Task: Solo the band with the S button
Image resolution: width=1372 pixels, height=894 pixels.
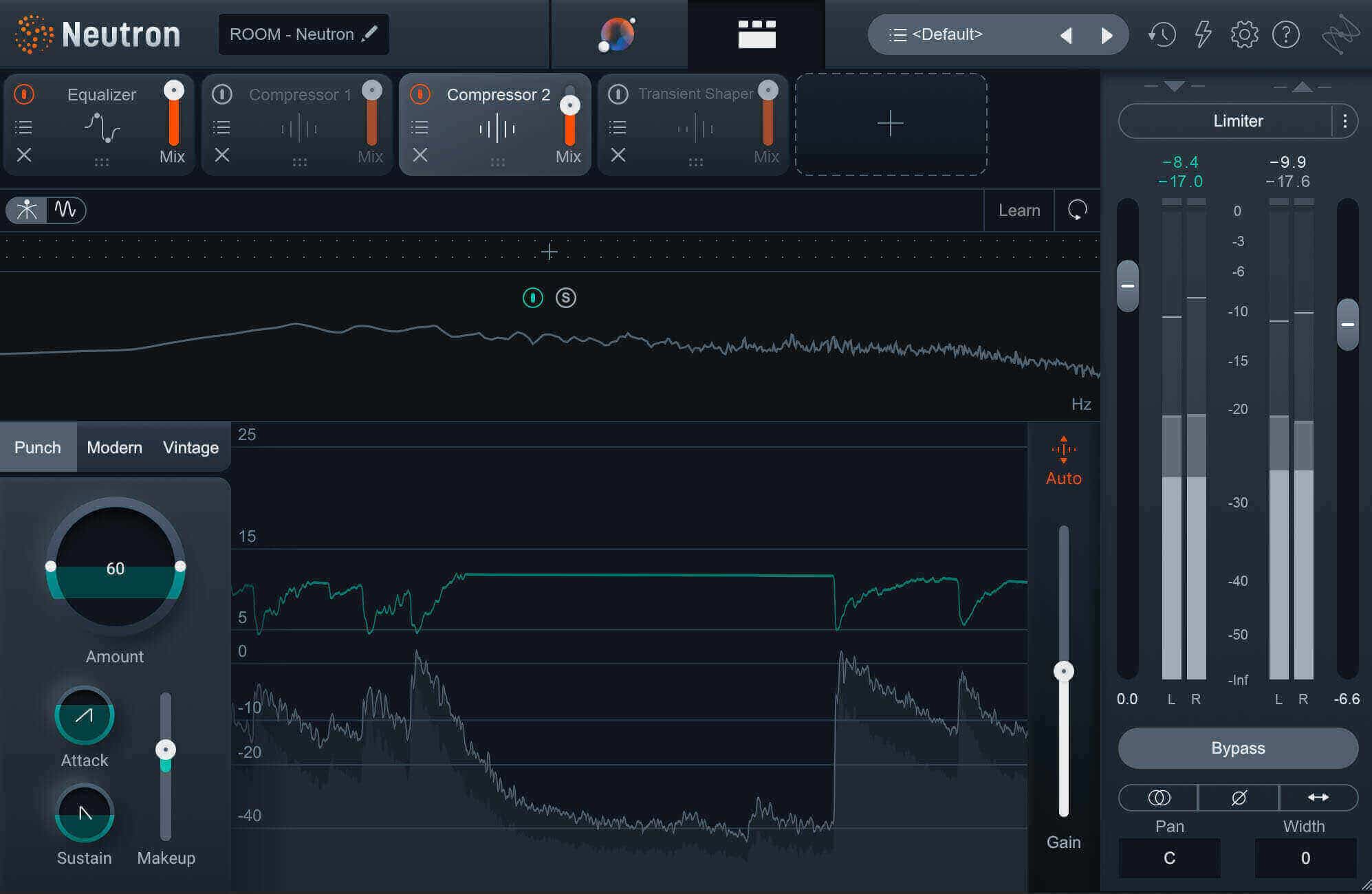Action: [566, 298]
